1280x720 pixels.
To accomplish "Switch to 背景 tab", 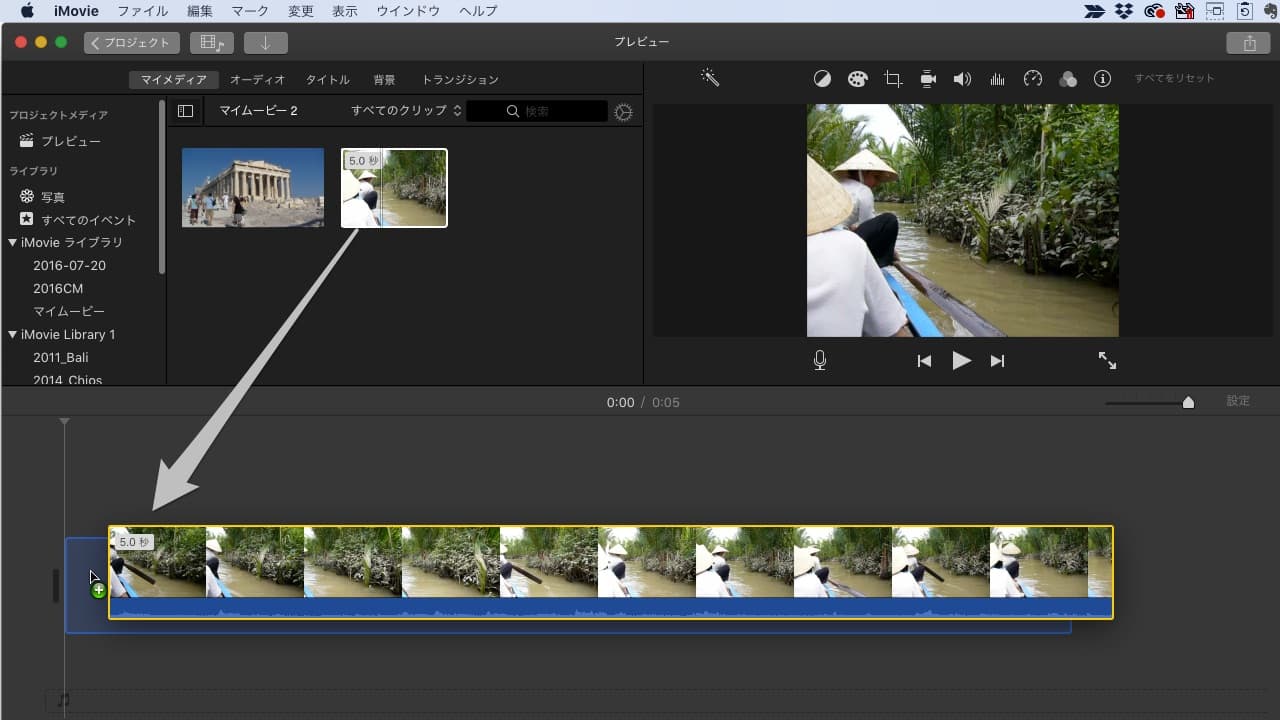I will coord(384,80).
